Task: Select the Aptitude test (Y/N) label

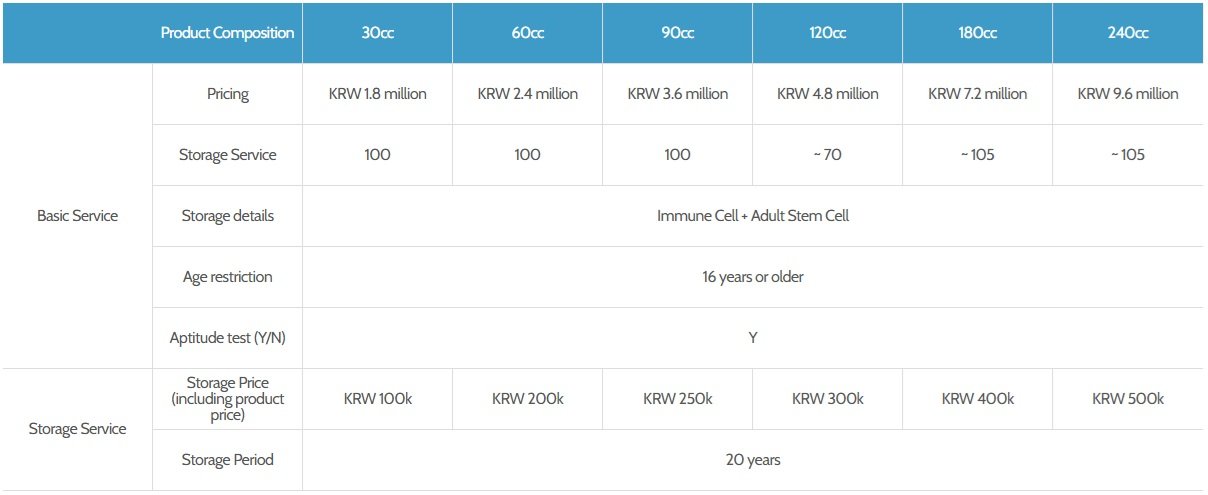Action: coord(227,338)
